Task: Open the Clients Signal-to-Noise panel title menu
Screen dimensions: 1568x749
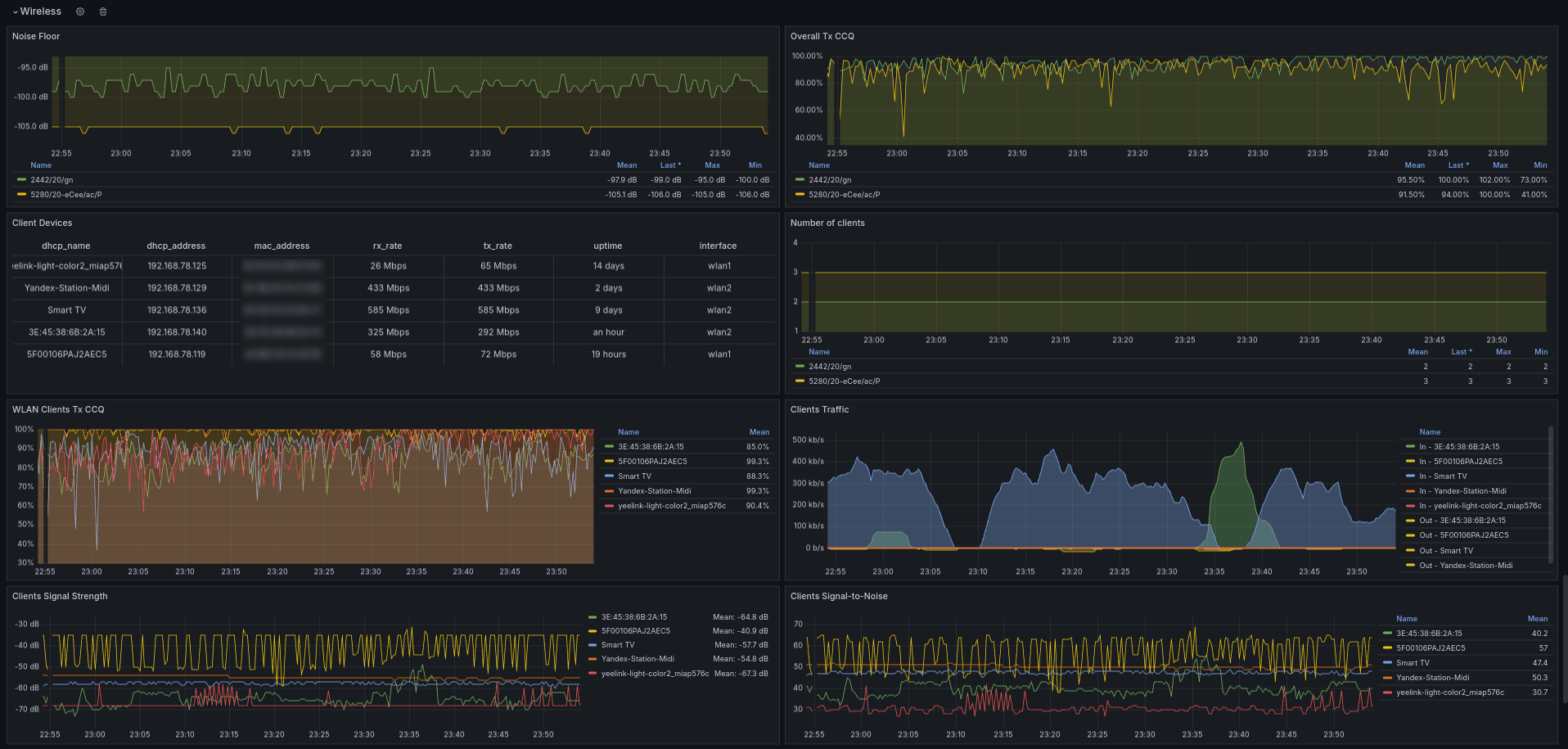Action: (x=839, y=596)
